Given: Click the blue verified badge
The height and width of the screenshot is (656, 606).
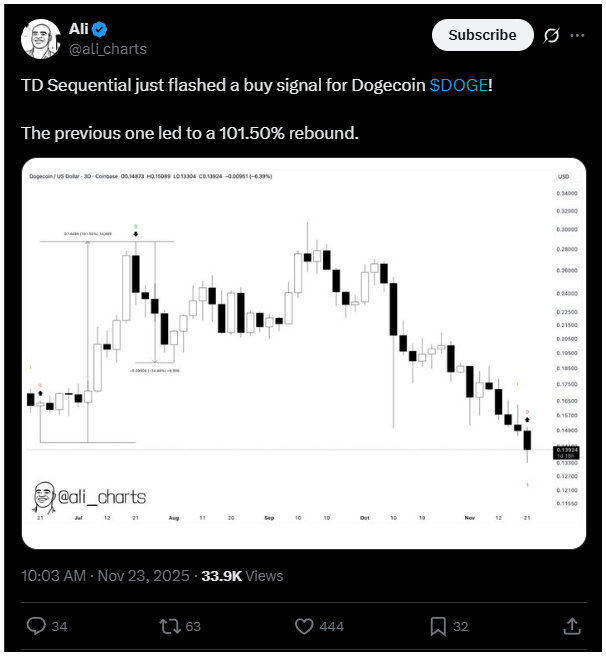Looking at the screenshot, I should (x=100, y=27).
